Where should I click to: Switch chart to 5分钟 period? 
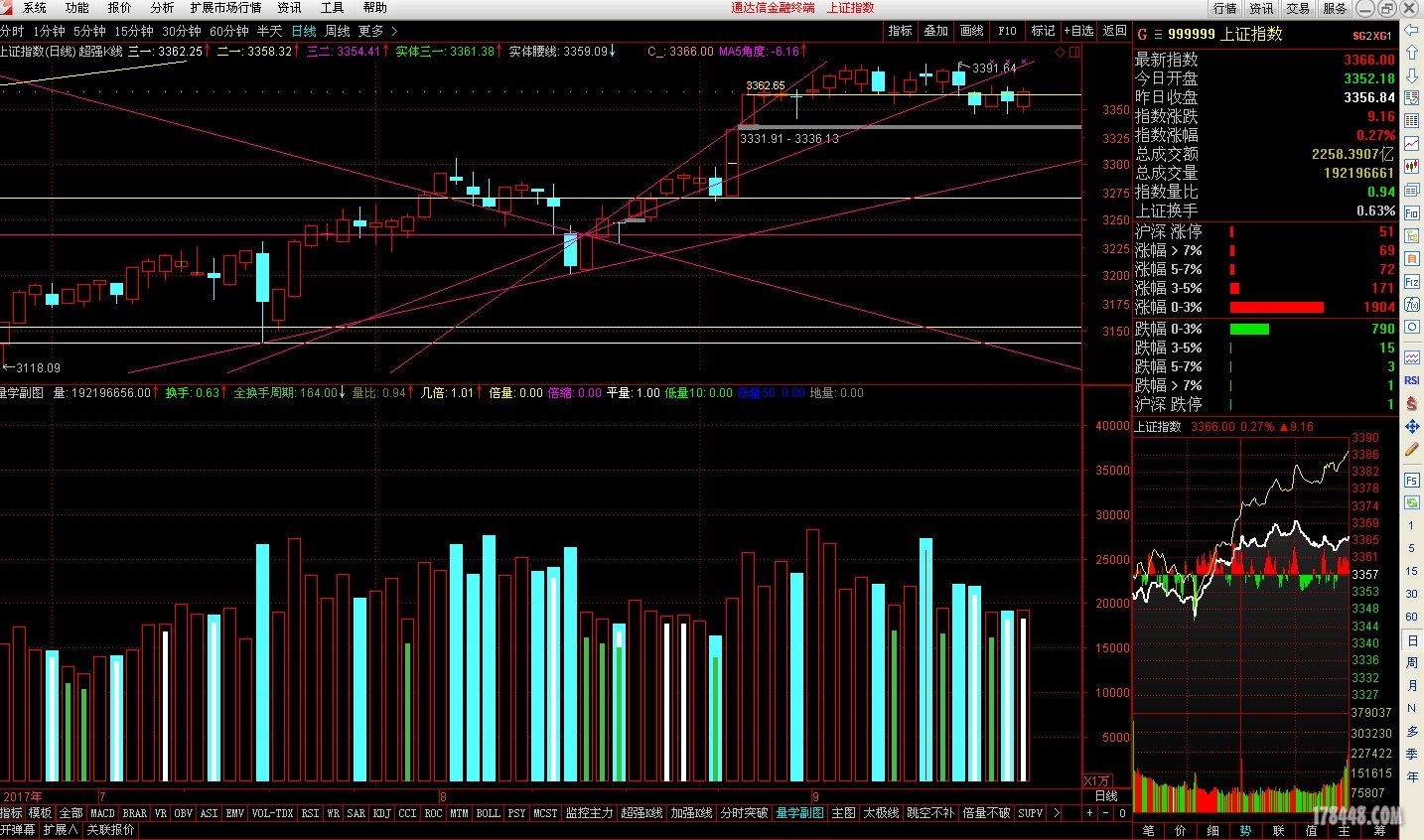pyautogui.click(x=89, y=31)
